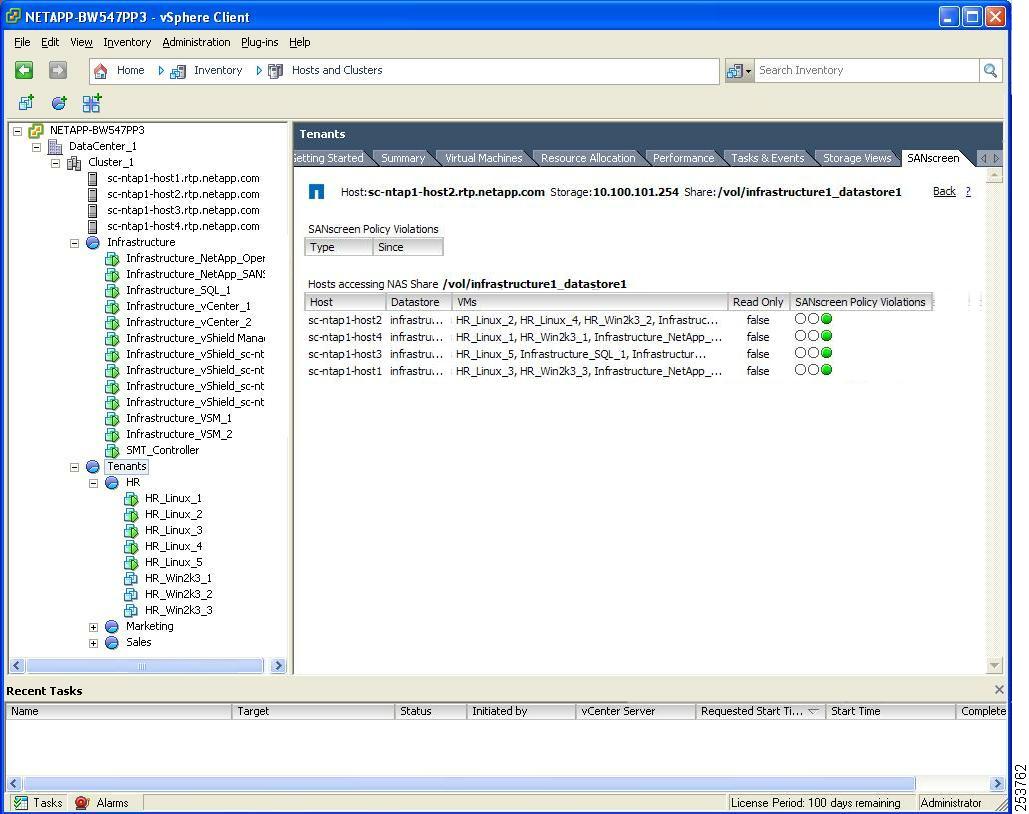
Task: Click the HR resource pool icon
Action: click(x=112, y=482)
